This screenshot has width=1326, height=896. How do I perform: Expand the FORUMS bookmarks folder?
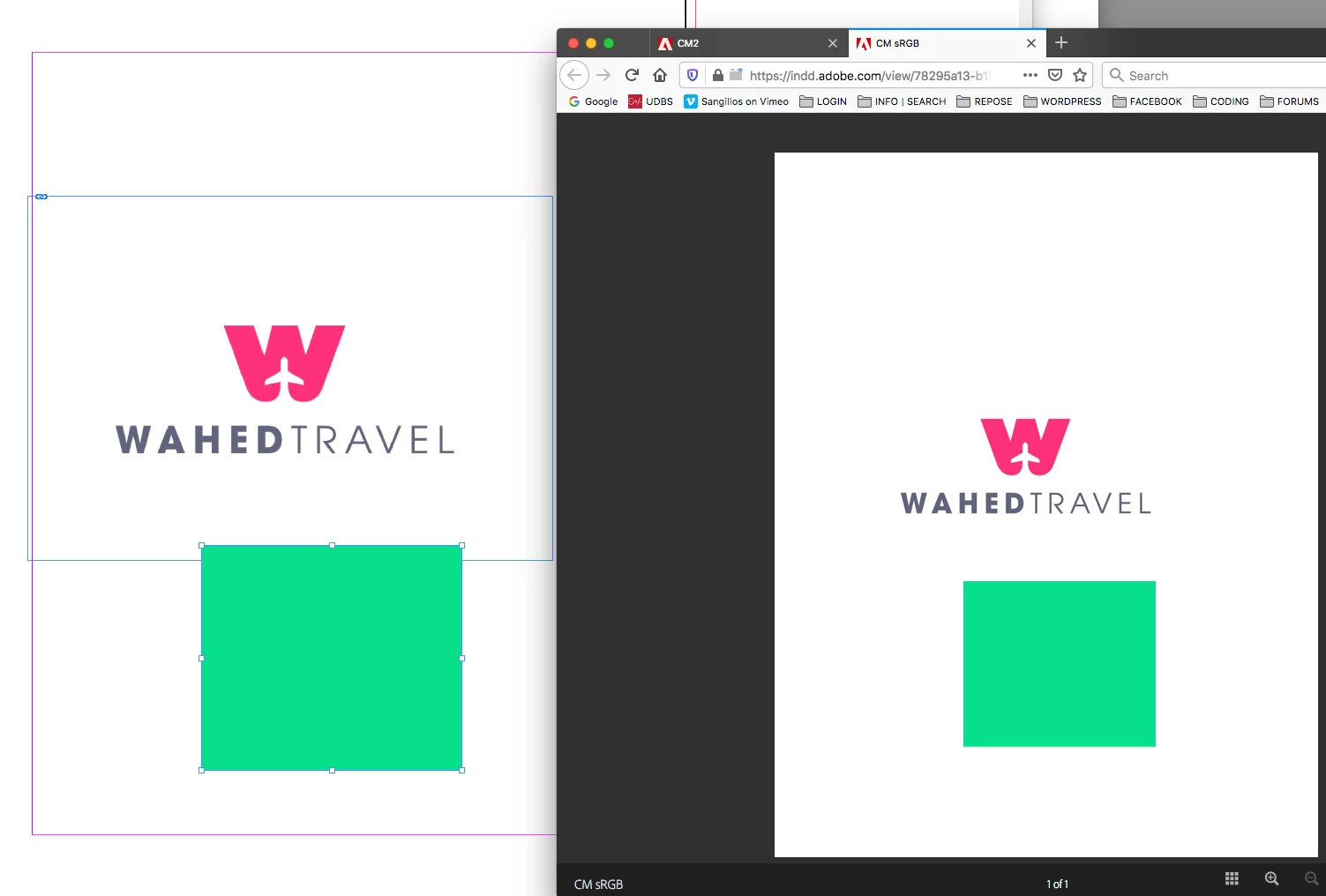tap(1289, 101)
